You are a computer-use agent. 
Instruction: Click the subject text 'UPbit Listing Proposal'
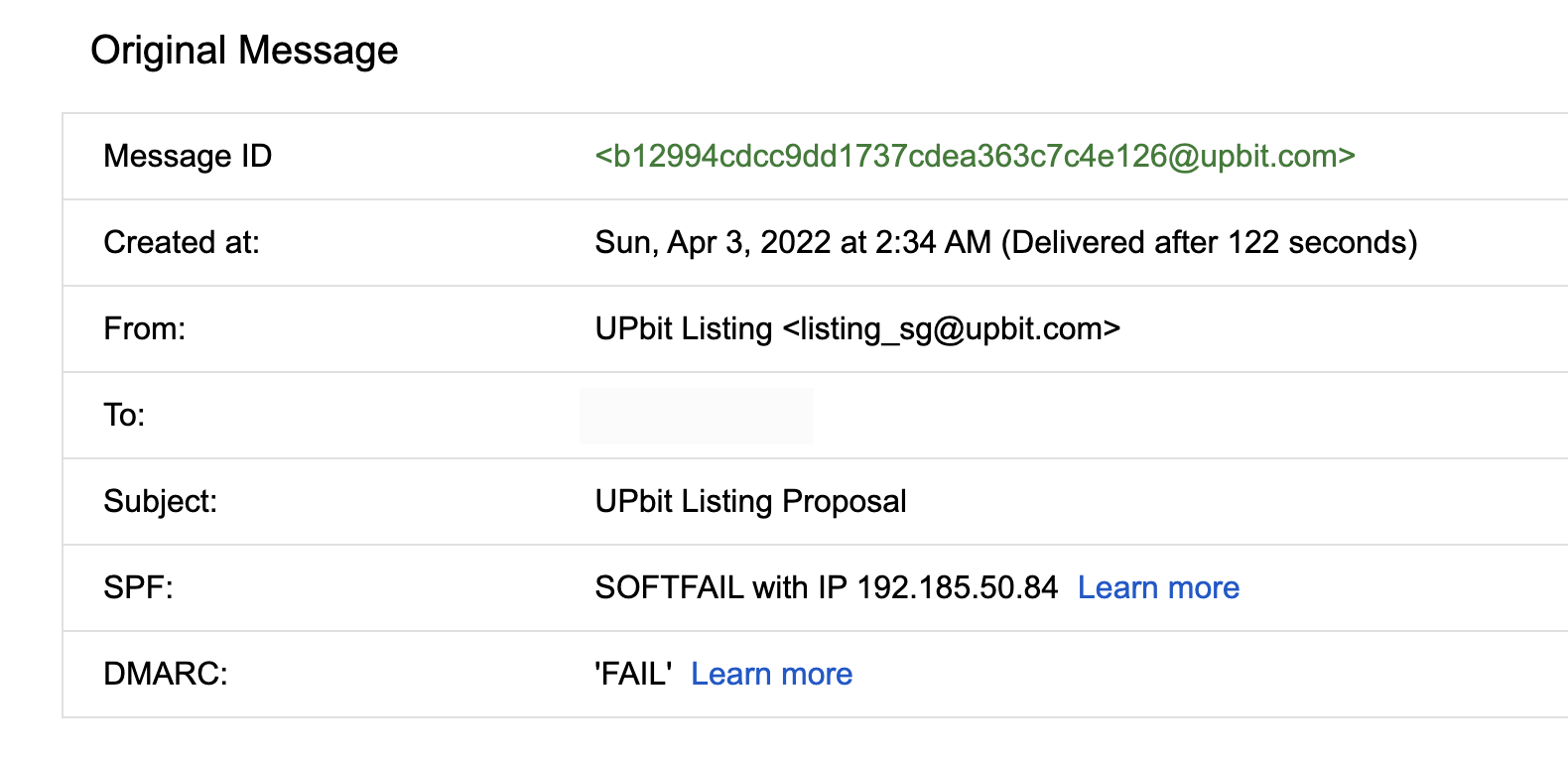750,502
